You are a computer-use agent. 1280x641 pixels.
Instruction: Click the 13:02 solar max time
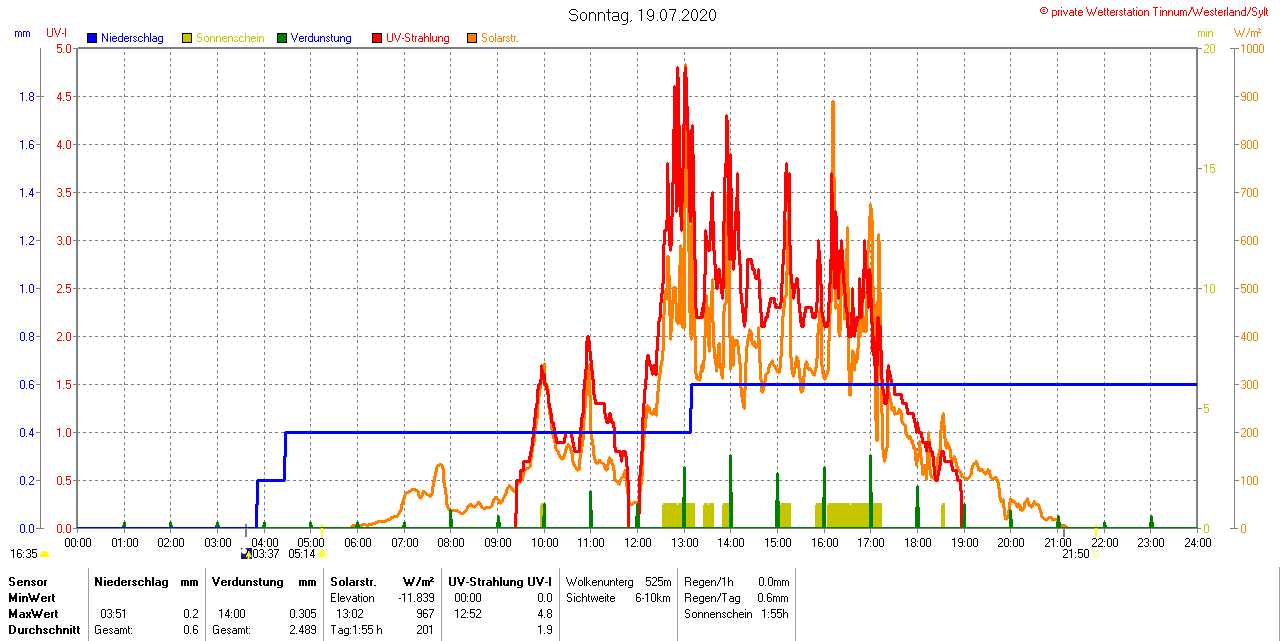point(349,614)
